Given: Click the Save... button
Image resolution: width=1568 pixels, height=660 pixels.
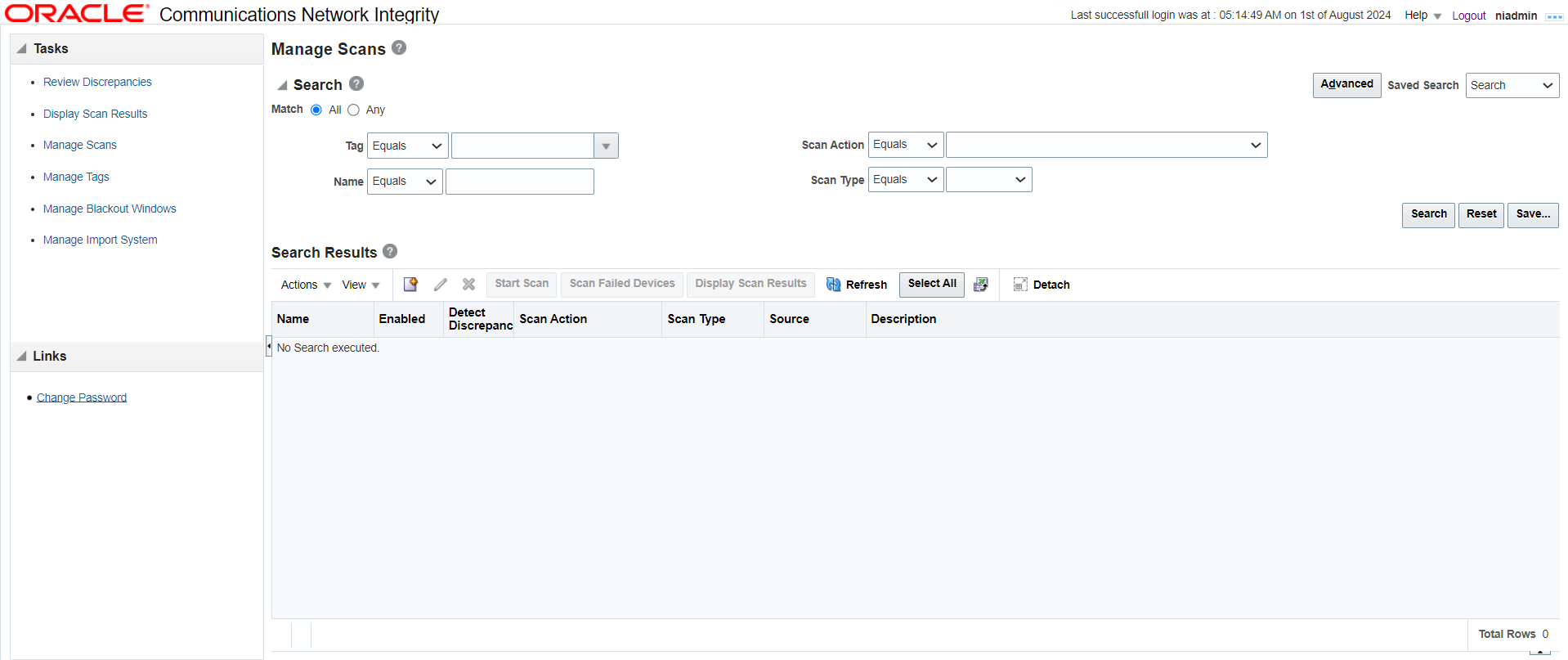Looking at the screenshot, I should pyautogui.click(x=1533, y=215).
